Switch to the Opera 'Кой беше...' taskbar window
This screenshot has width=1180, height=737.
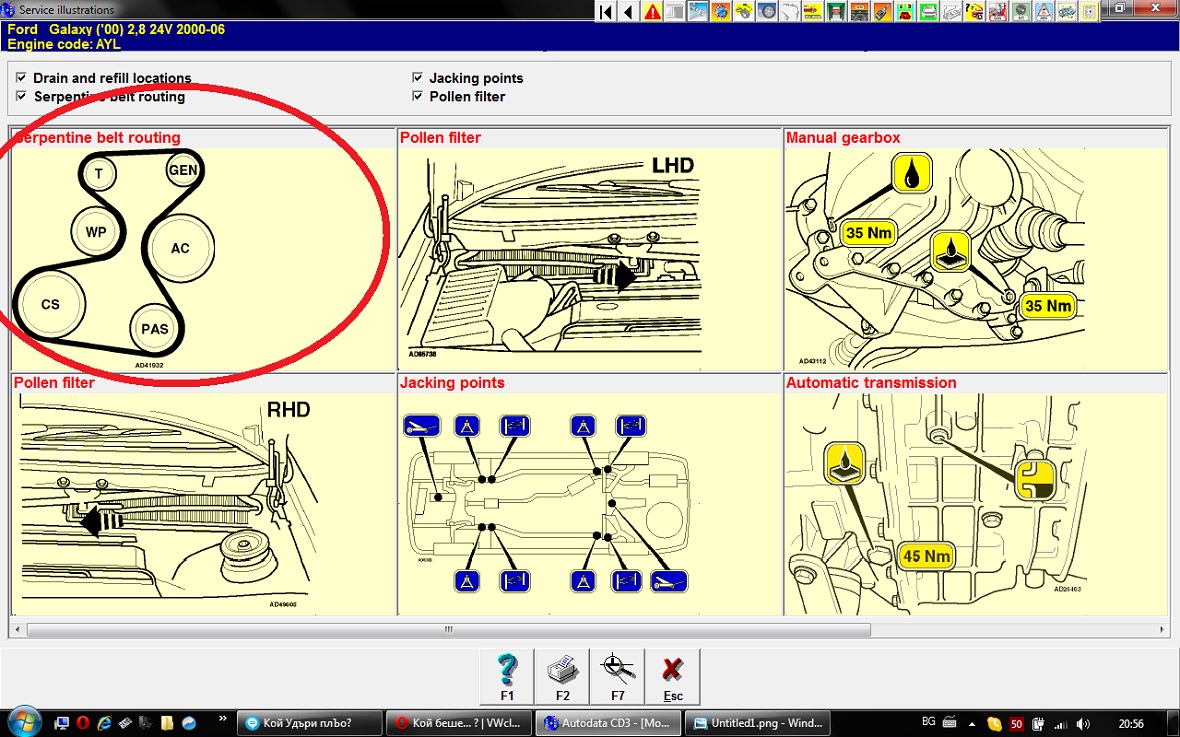(458, 723)
